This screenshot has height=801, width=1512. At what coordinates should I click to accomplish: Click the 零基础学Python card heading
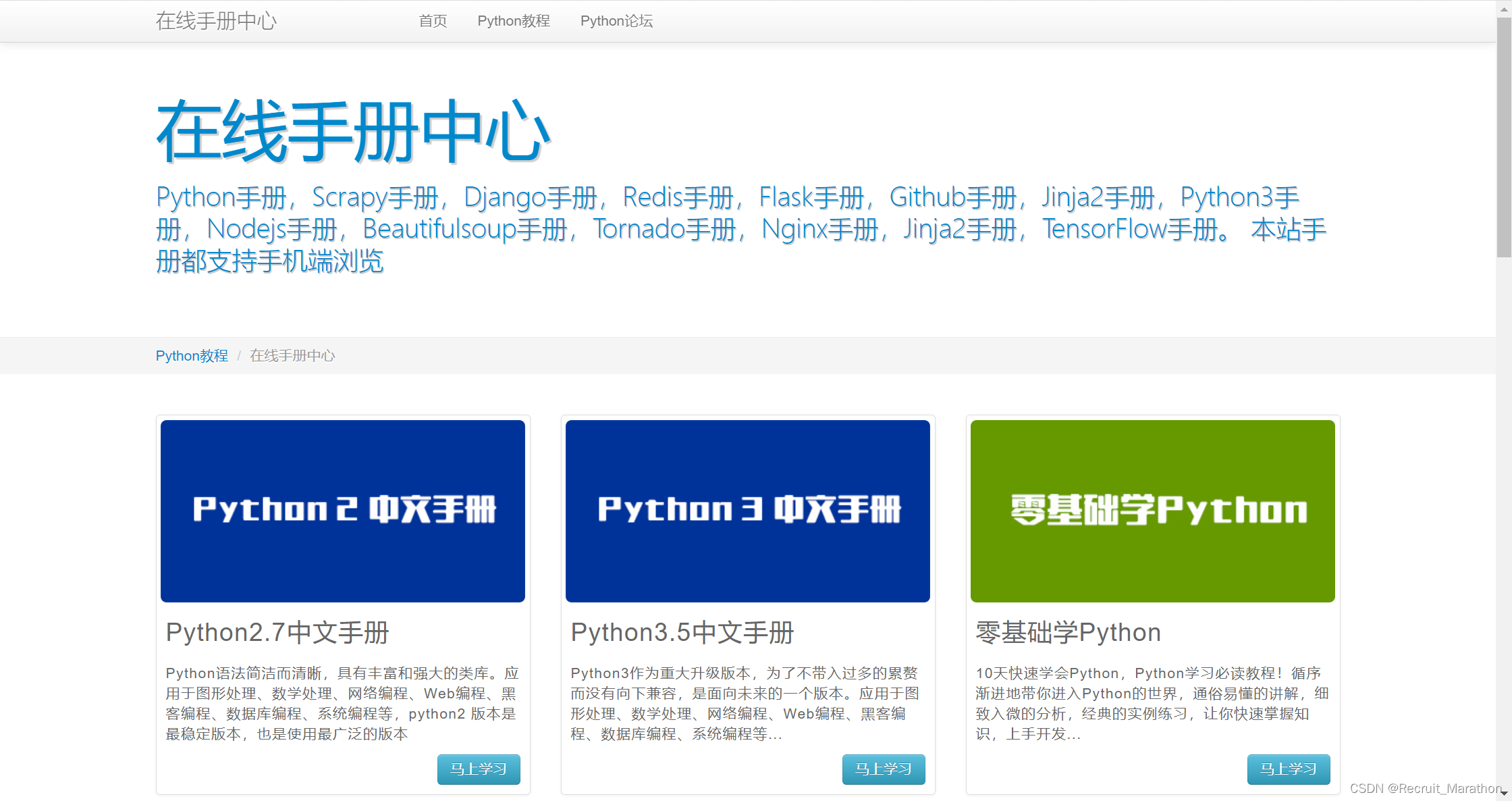click(x=1069, y=633)
